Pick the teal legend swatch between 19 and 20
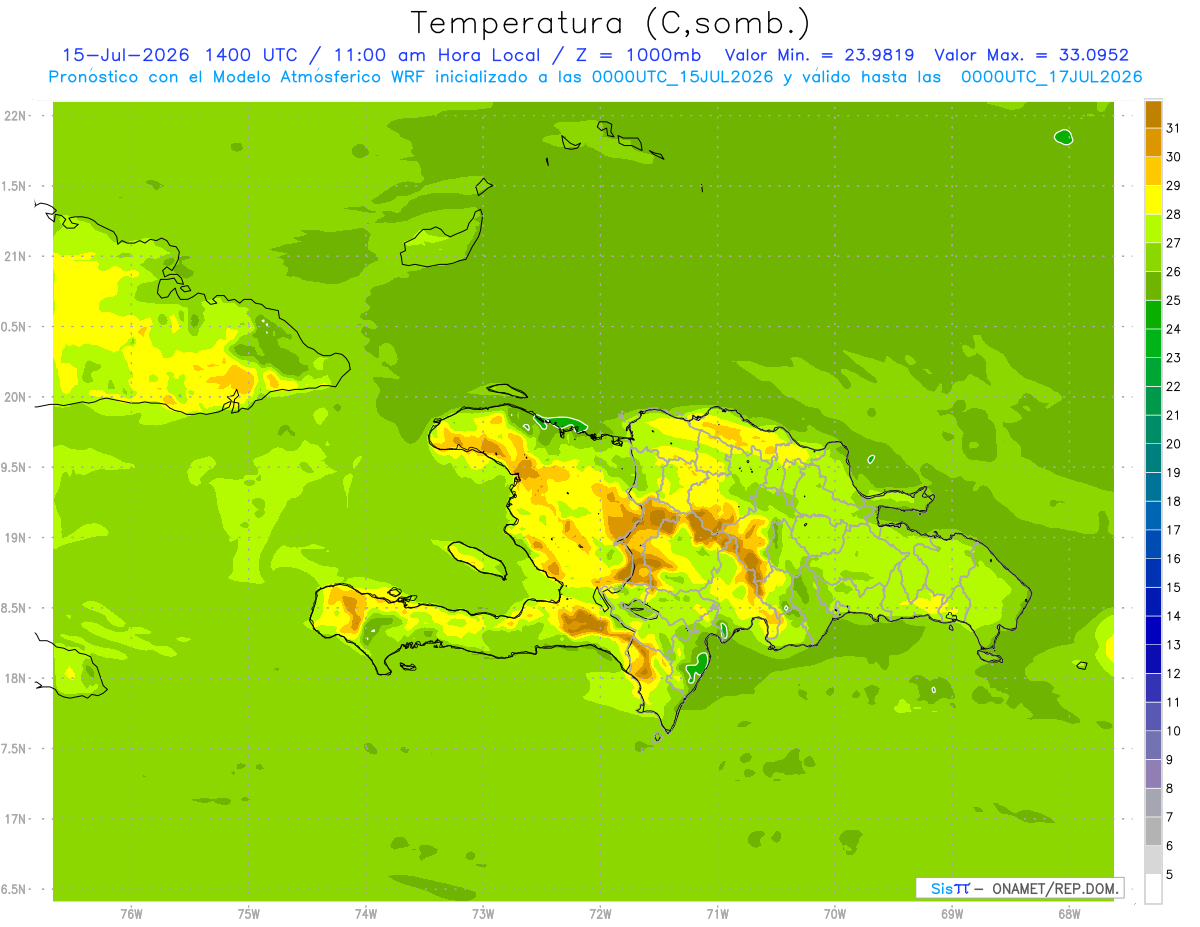The height and width of the screenshot is (927, 1200). [1153, 458]
